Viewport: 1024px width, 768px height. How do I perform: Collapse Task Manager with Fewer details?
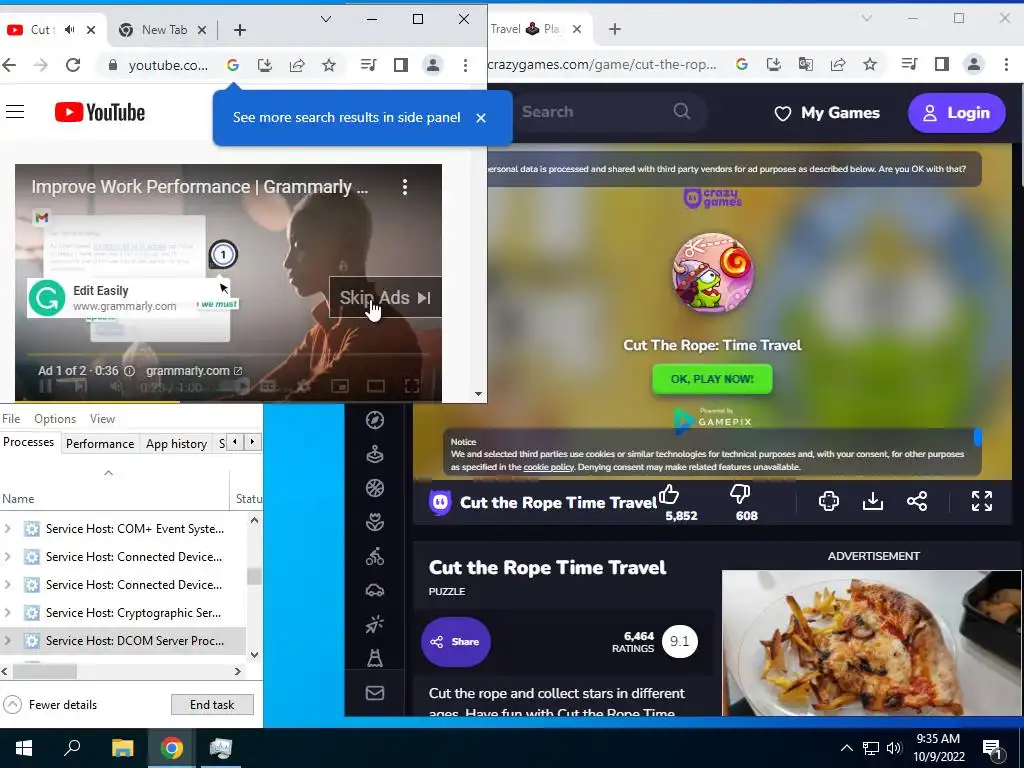50,705
